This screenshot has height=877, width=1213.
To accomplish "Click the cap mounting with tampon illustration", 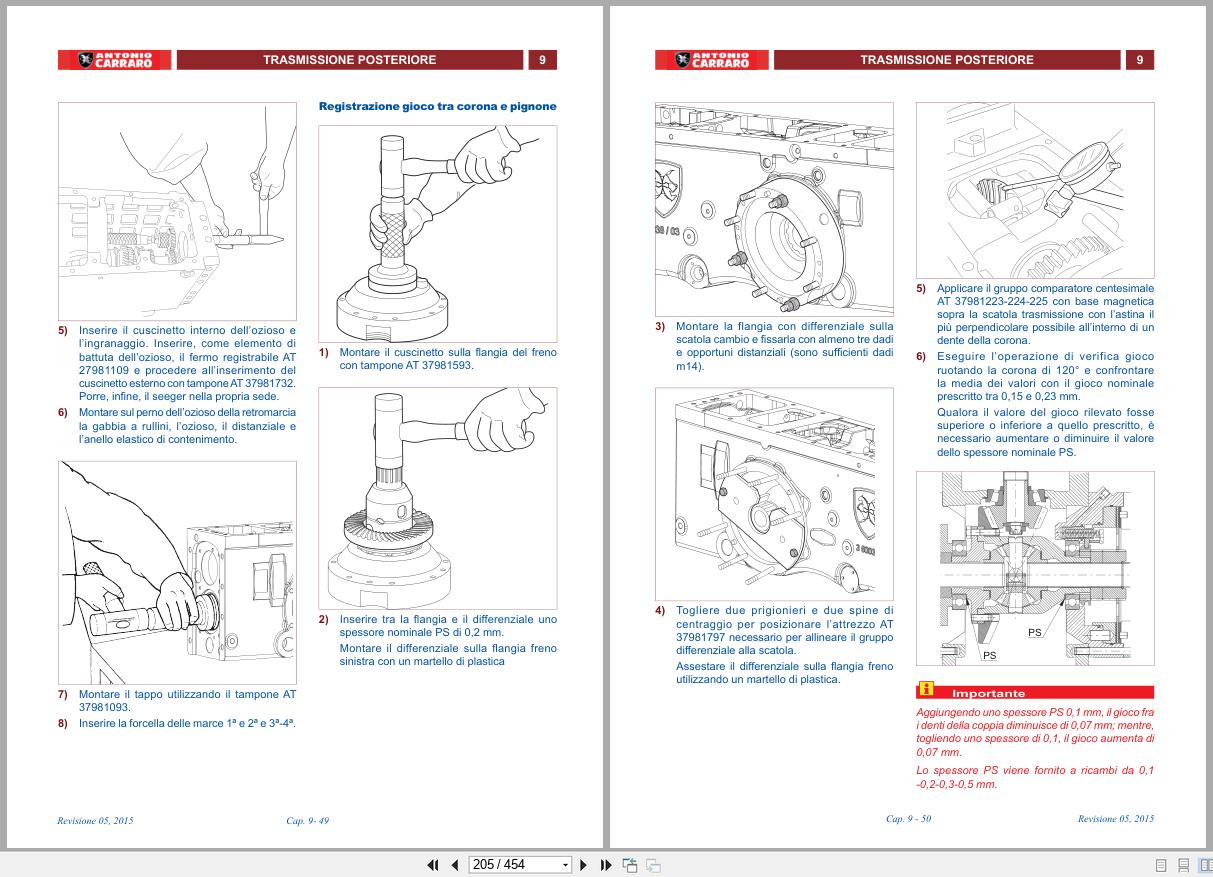I will click(x=177, y=572).
